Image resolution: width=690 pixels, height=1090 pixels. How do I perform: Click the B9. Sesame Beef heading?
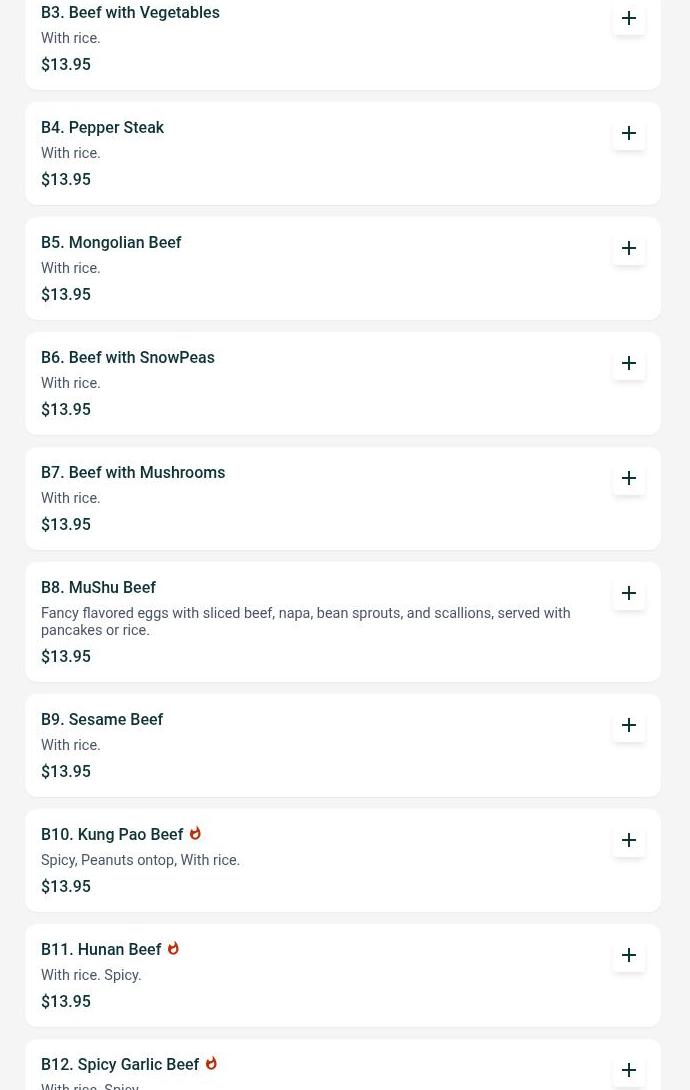pyautogui.click(x=102, y=720)
